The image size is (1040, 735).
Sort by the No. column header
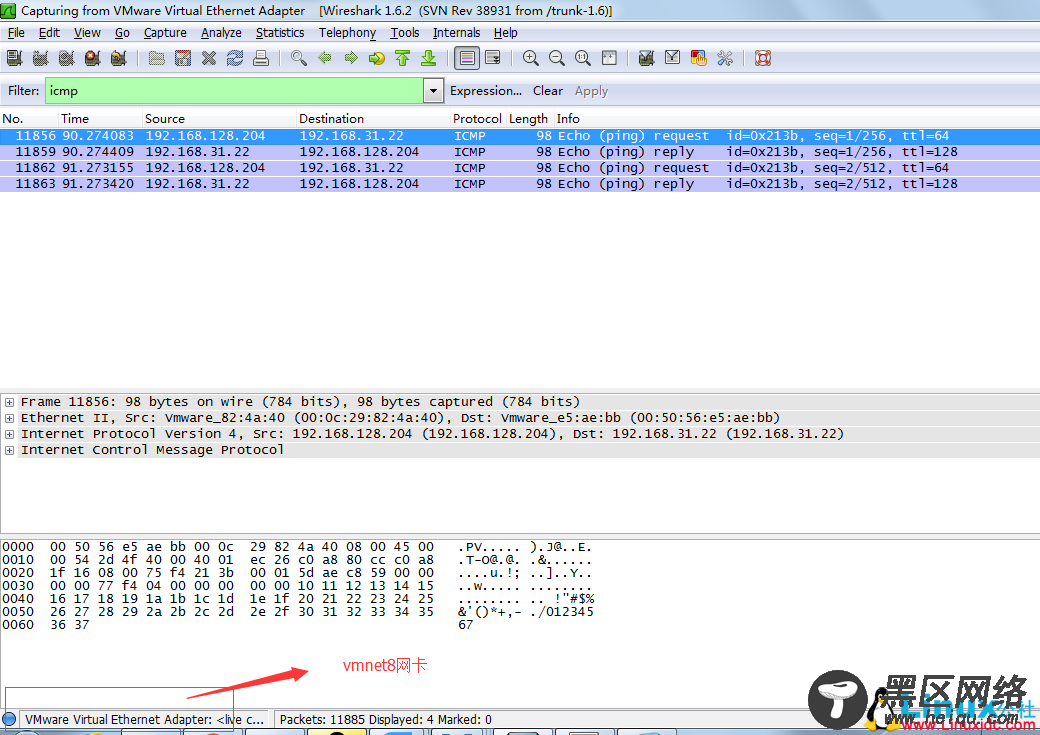29,119
